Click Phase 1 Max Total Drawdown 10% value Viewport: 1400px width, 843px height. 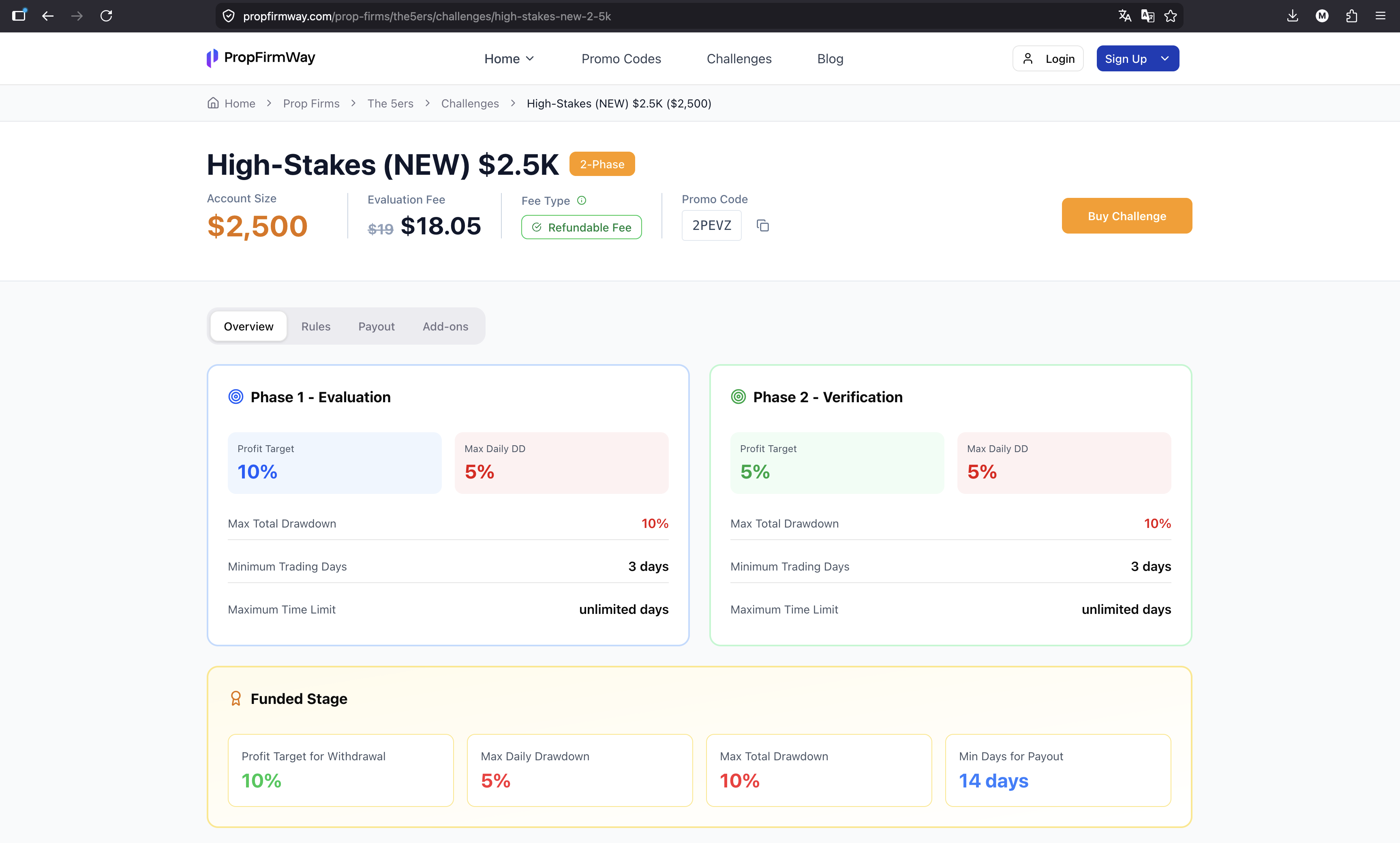pyautogui.click(x=655, y=523)
